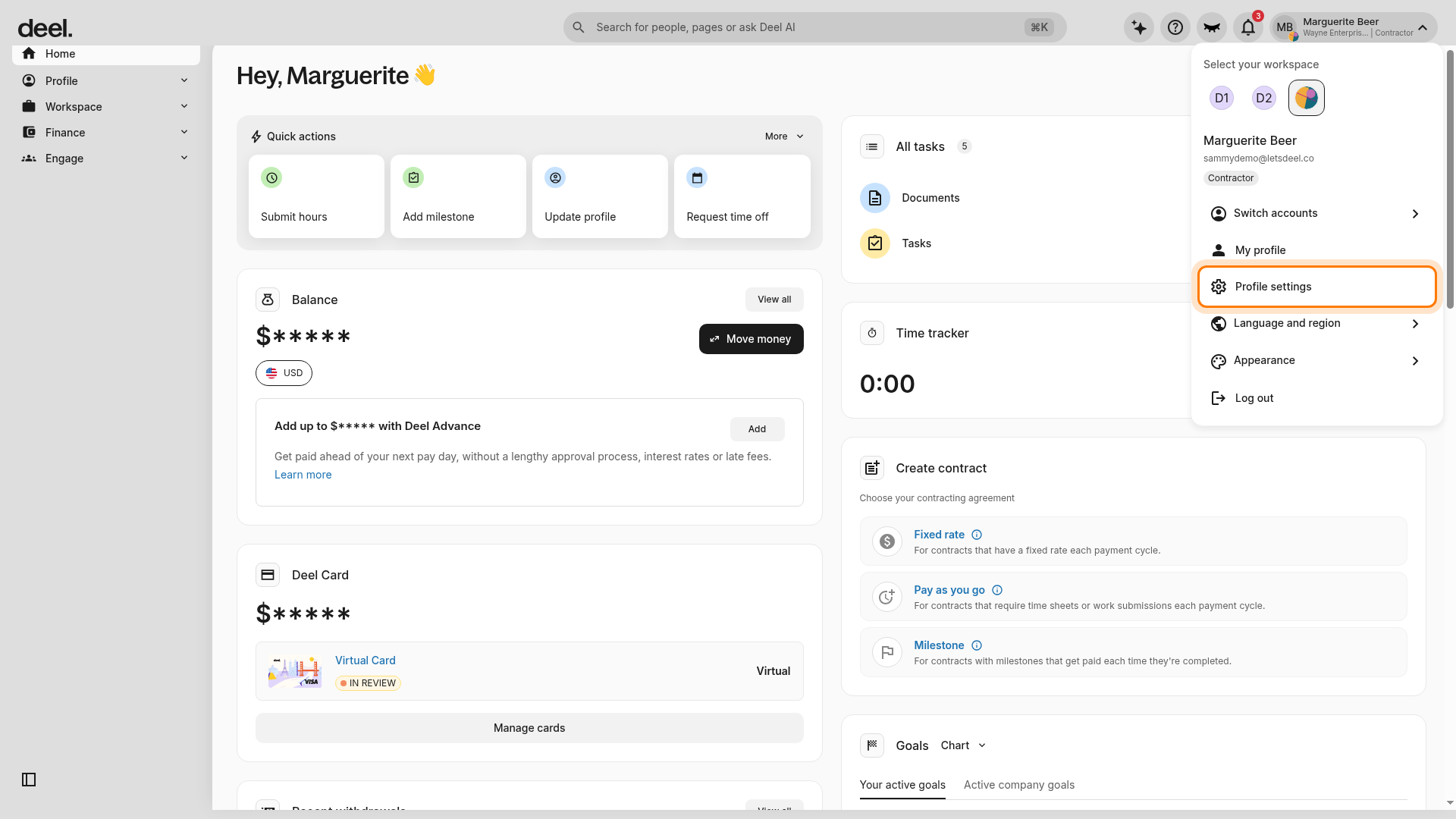This screenshot has width=1456, height=819.
Task: Click the USD currency chip
Action: (284, 373)
